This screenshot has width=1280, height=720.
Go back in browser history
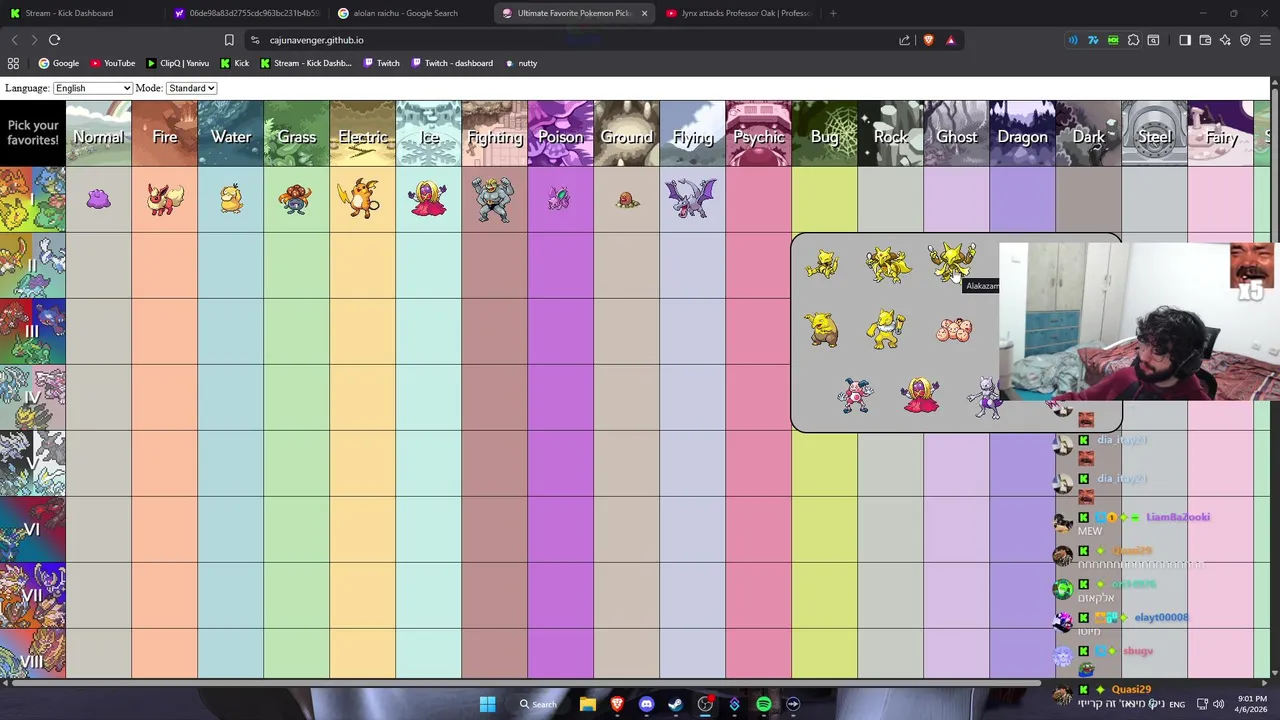[x=14, y=40]
